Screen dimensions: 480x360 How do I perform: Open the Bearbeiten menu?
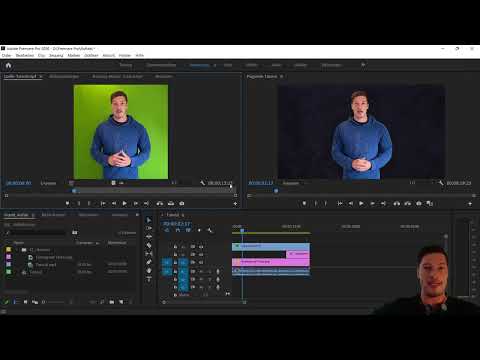[x=25, y=55]
